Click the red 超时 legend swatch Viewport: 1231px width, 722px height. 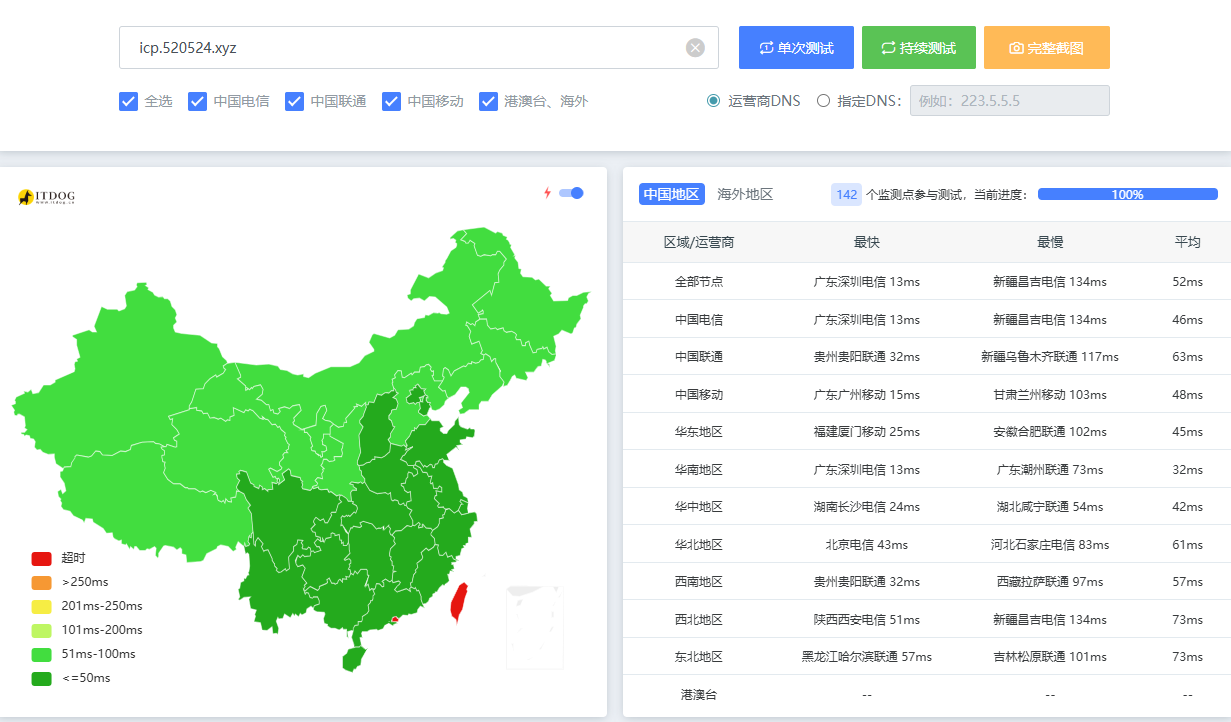click(x=41, y=558)
